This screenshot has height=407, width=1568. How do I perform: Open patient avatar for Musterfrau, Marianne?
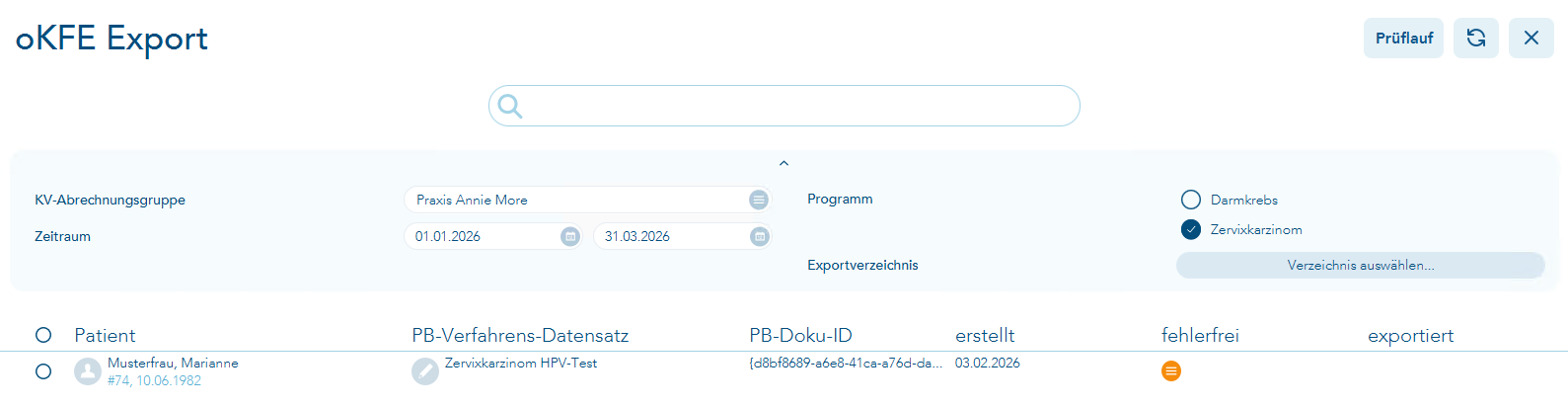coord(88,371)
